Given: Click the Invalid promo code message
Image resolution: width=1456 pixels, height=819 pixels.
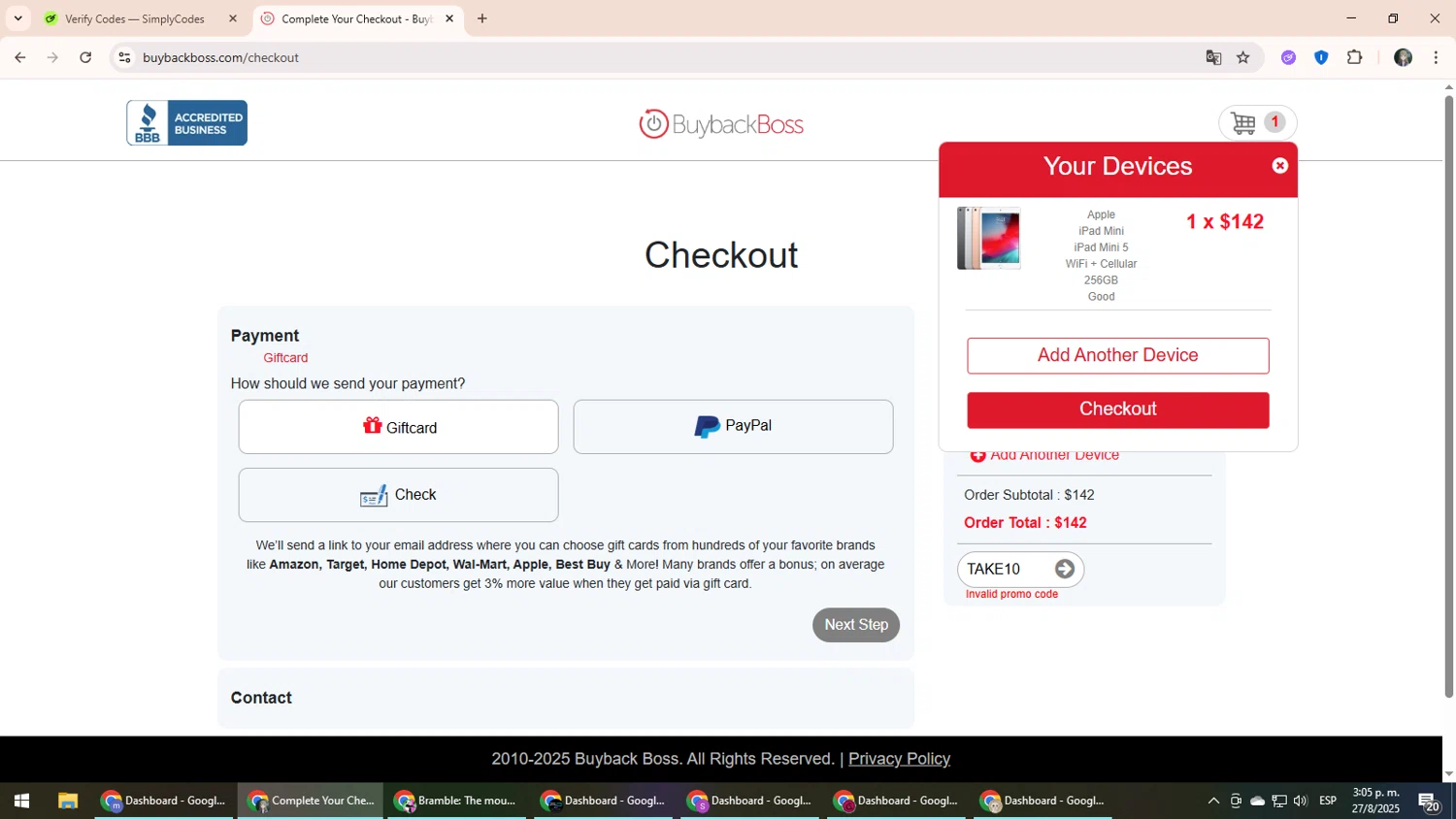Looking at the screenshot, I should point(1011,594).
